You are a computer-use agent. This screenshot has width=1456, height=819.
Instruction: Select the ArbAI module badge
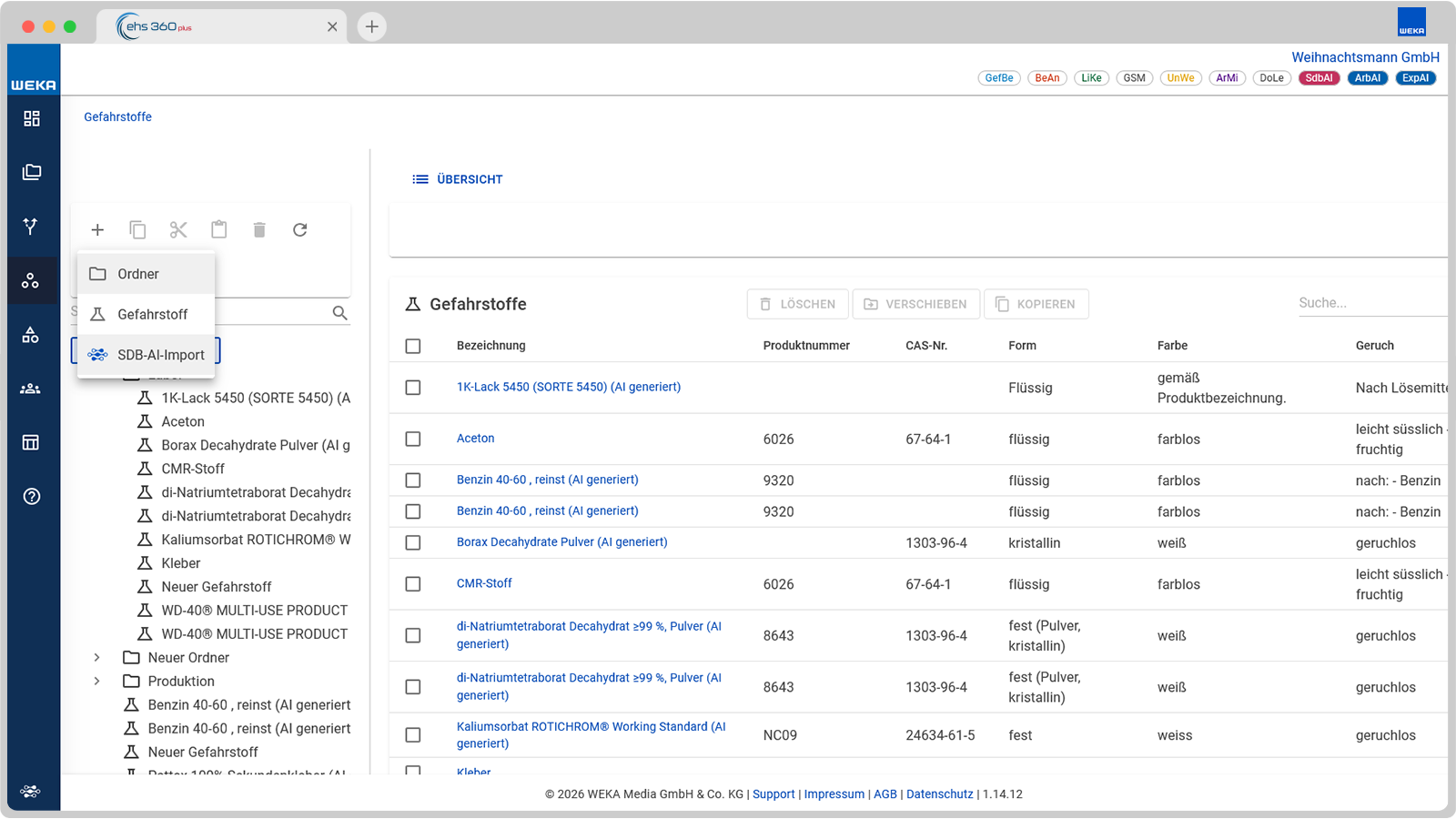[x=1368, y=78]
